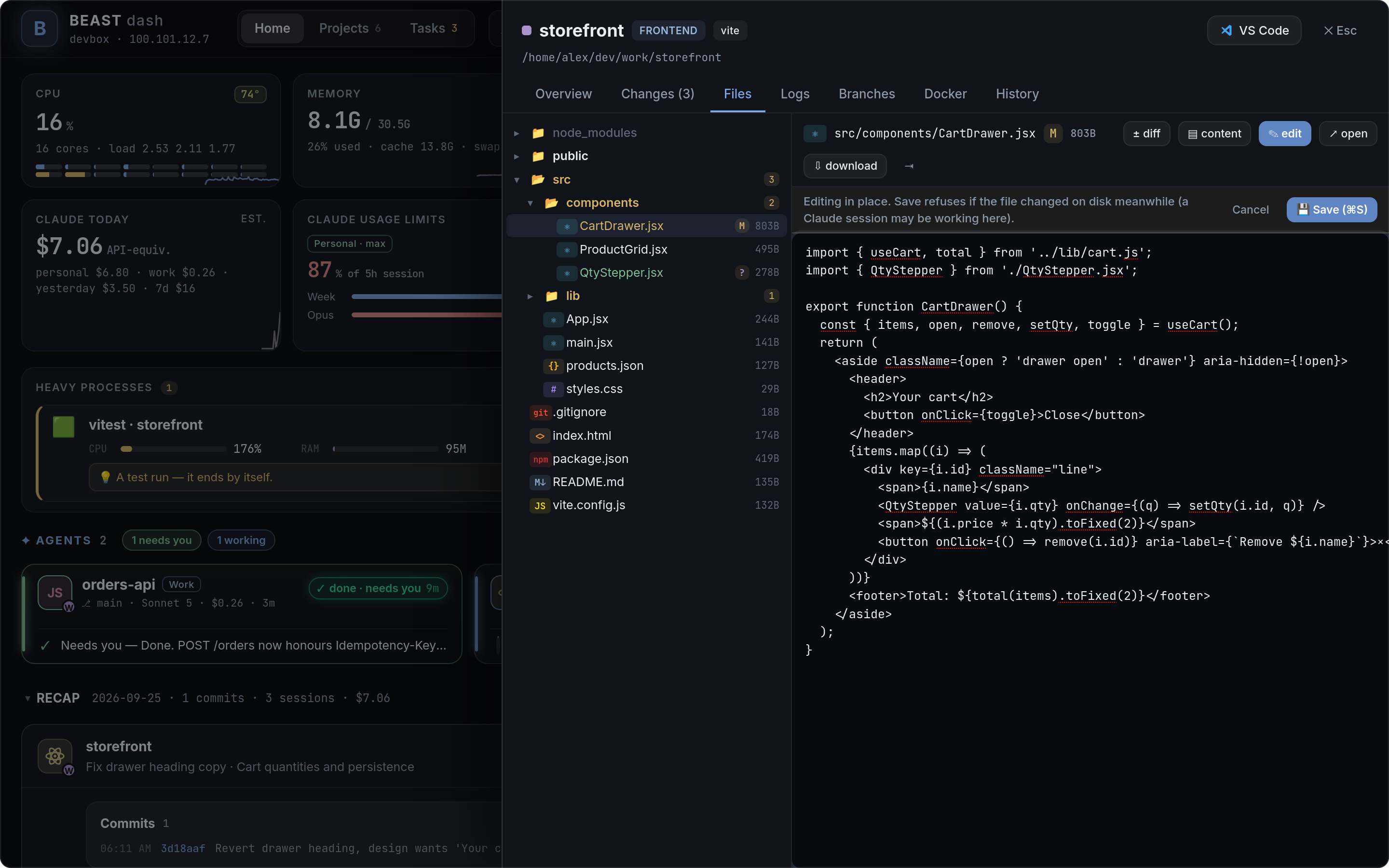This screenshot has width=1389, height=868.
Task: Click the React icon beside the CartDrawer.jsx path header
Action: point(815,133)
